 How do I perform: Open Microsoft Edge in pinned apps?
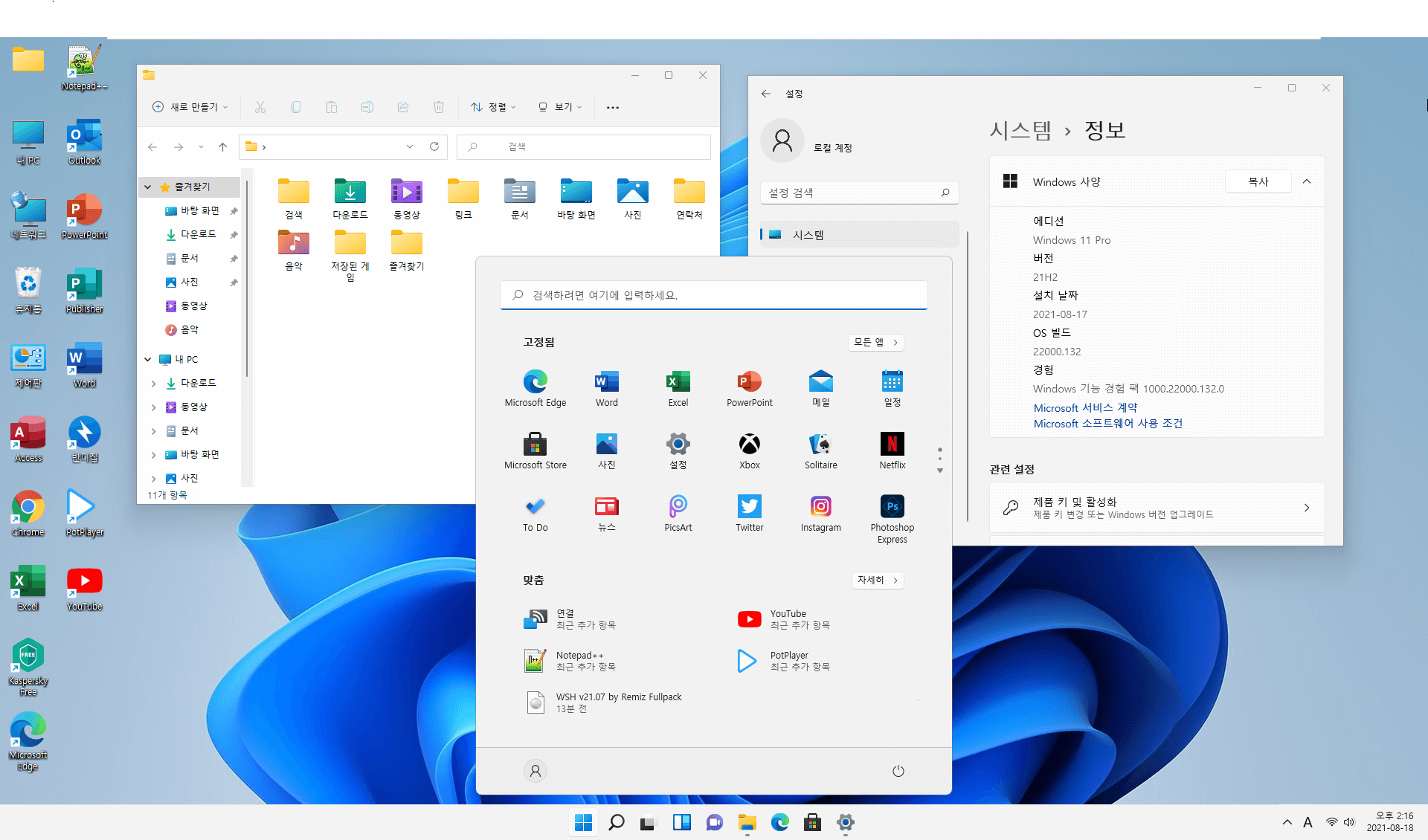point(535,389)
